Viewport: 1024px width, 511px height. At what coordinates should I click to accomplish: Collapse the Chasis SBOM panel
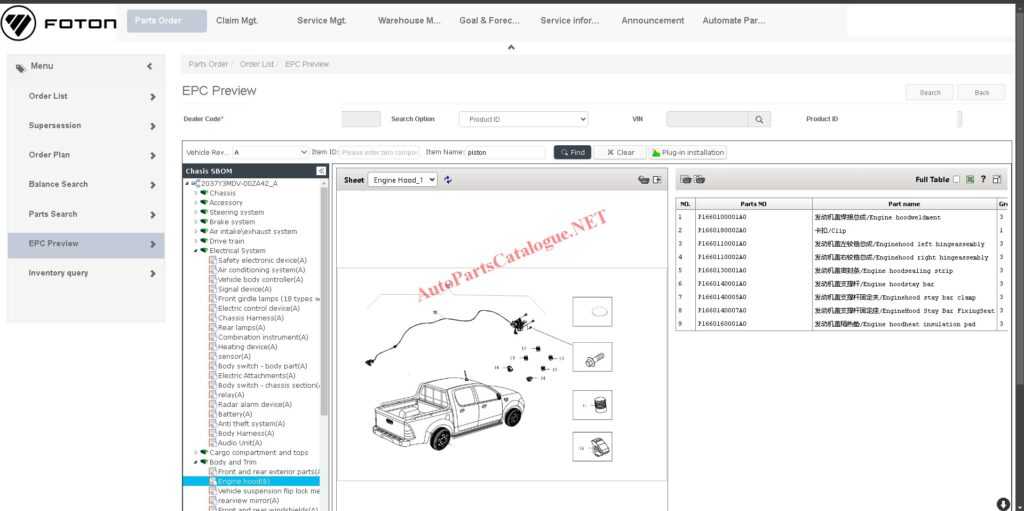(321, 171)
